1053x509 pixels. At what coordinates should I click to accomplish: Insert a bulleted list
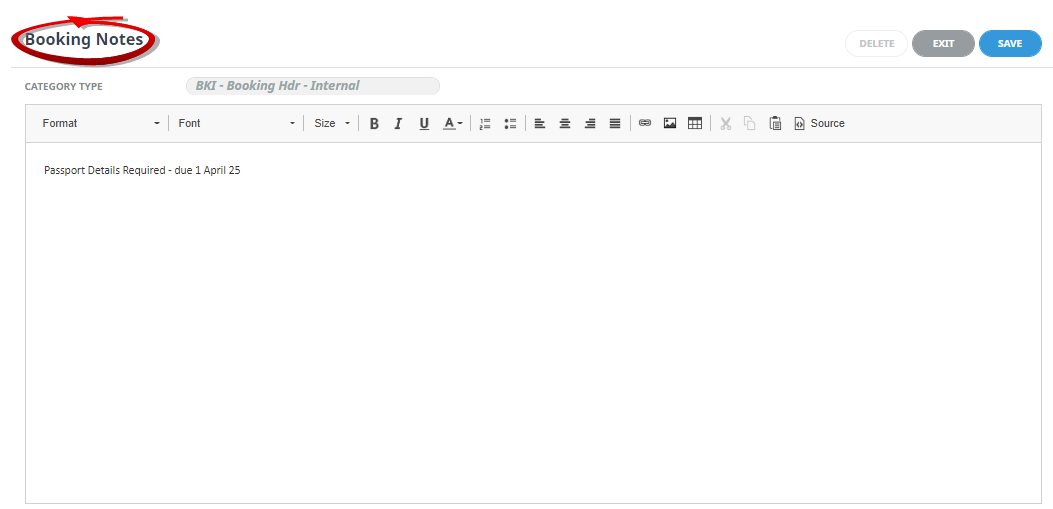[x=510, y=124]
